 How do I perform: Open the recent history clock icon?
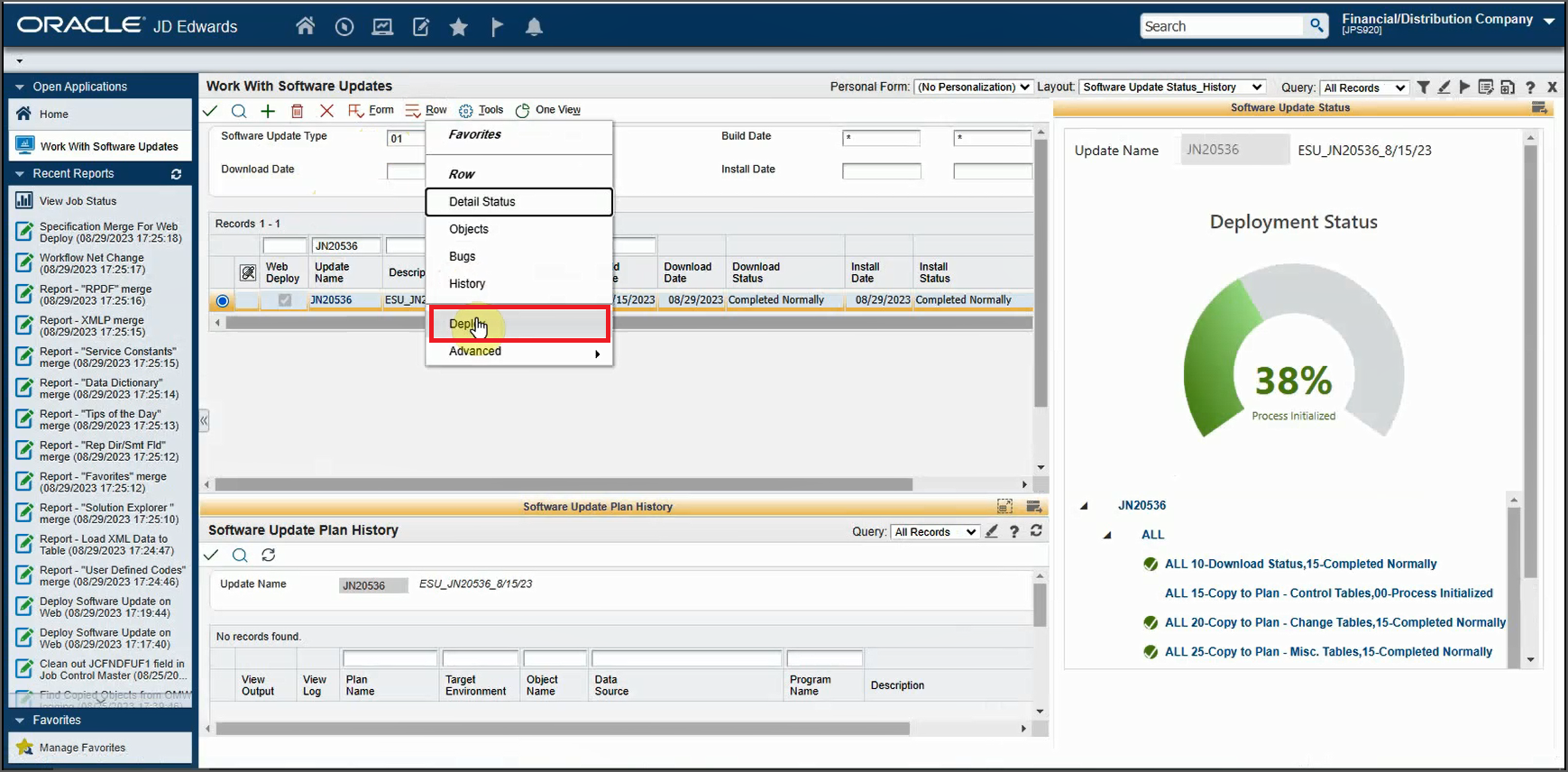pos(344,27)
